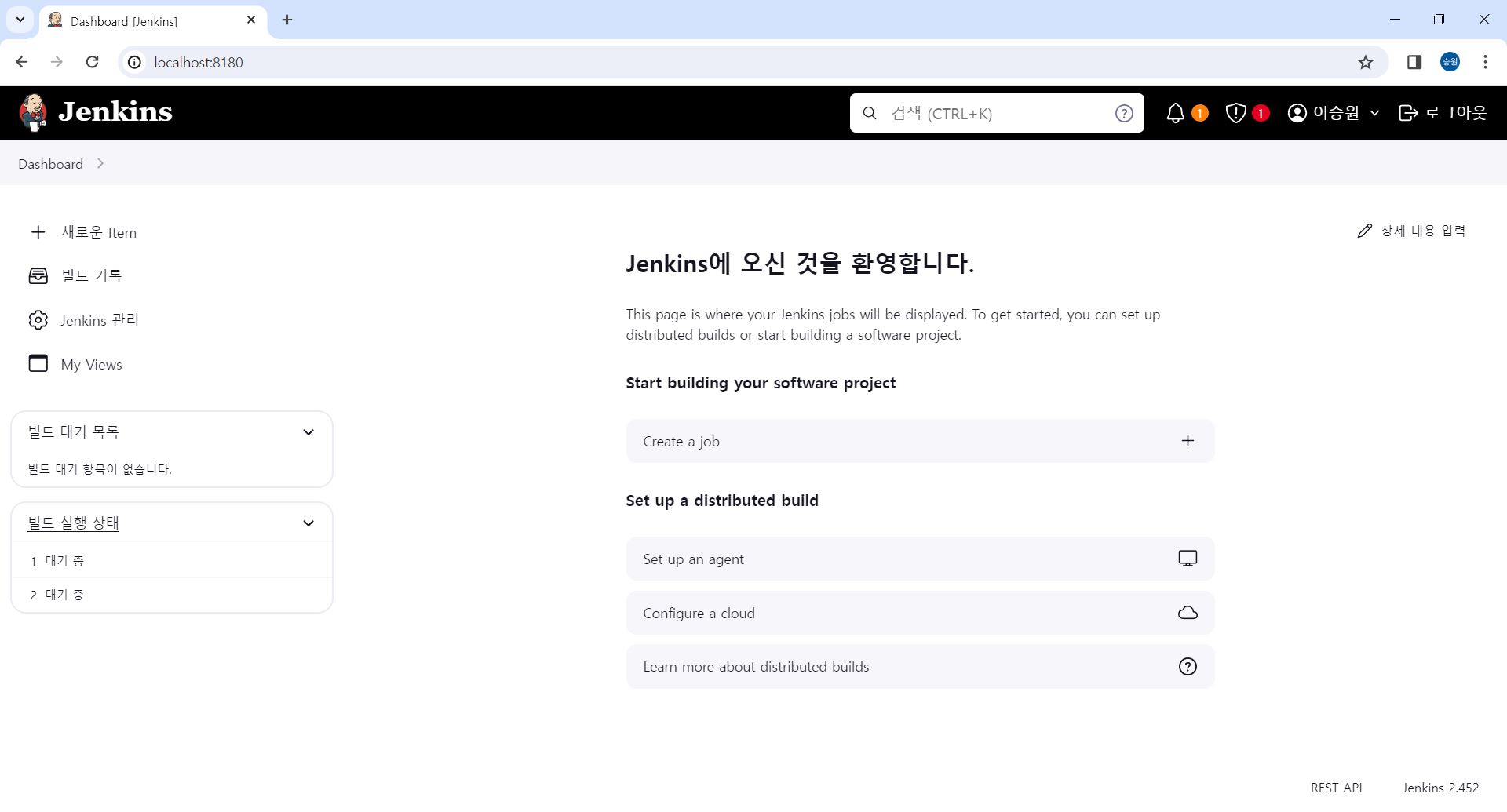This screenshot has width=1507, height=812.
Task: Close the Dashboard [Jenkins] tab
Action: click(251, 20)
